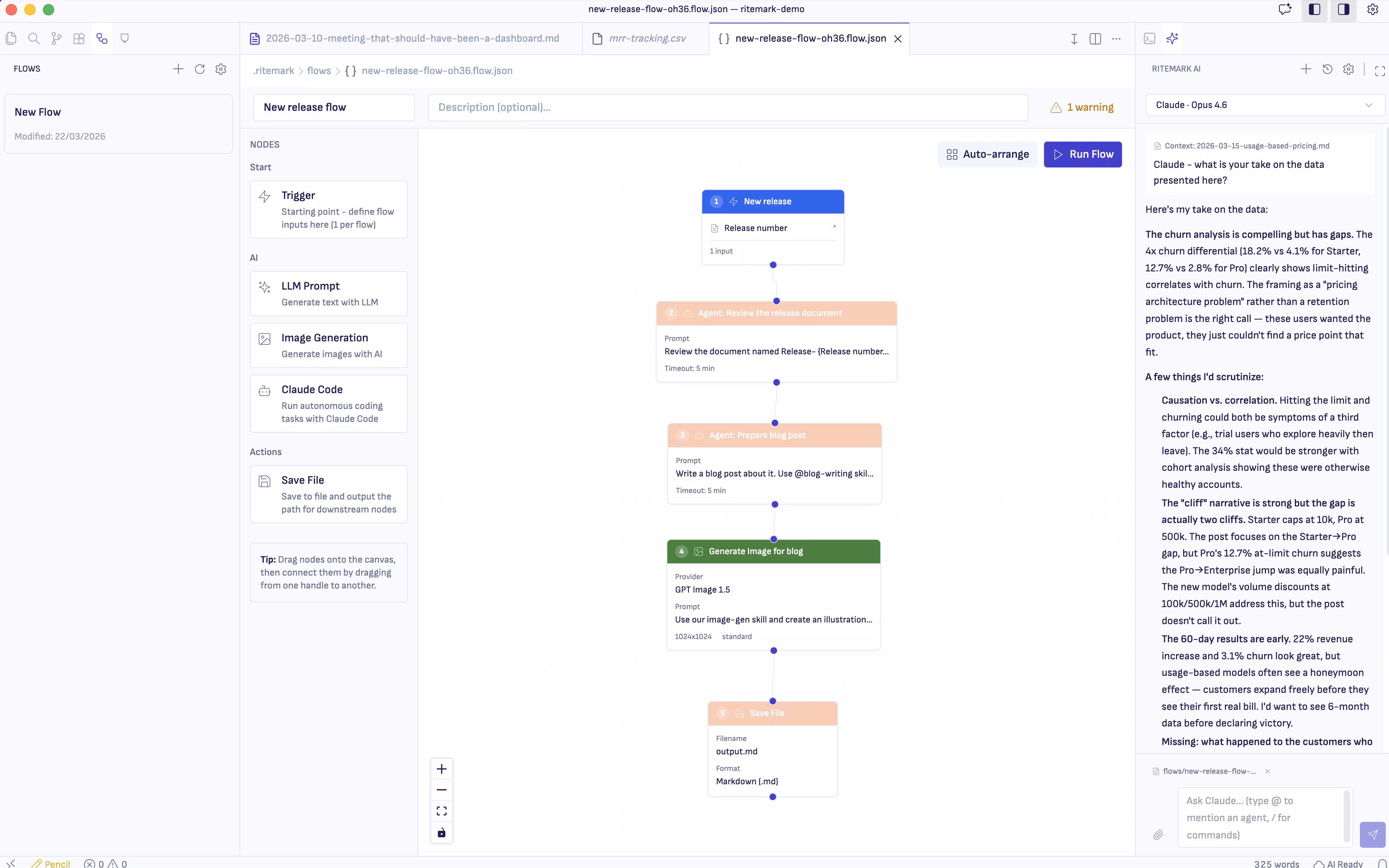This screenshot has height=868, width=1389.
Task: Open the file explorer sidebar icon
Action: tap(11, 38)
